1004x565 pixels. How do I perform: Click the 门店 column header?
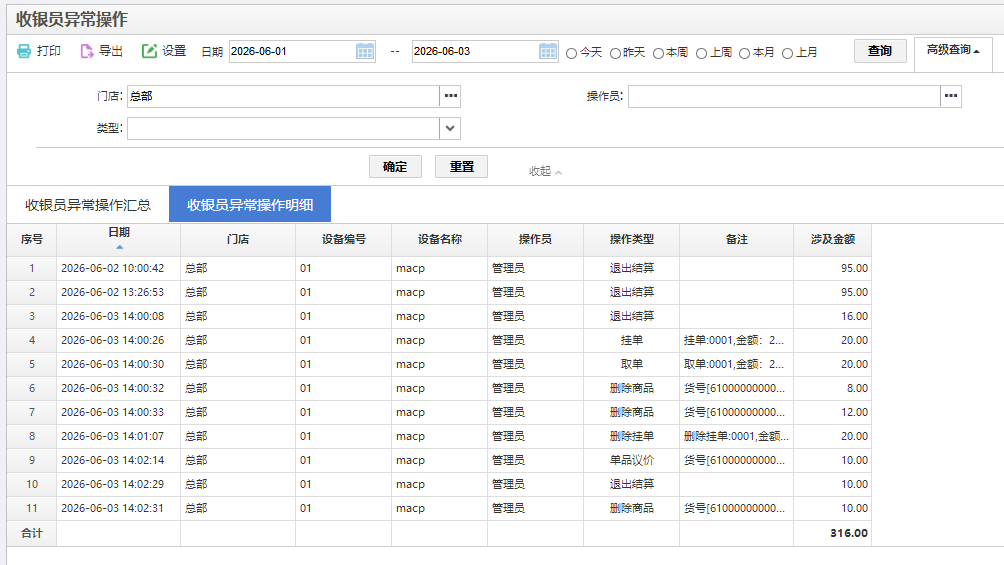click(x=238, y=240)
